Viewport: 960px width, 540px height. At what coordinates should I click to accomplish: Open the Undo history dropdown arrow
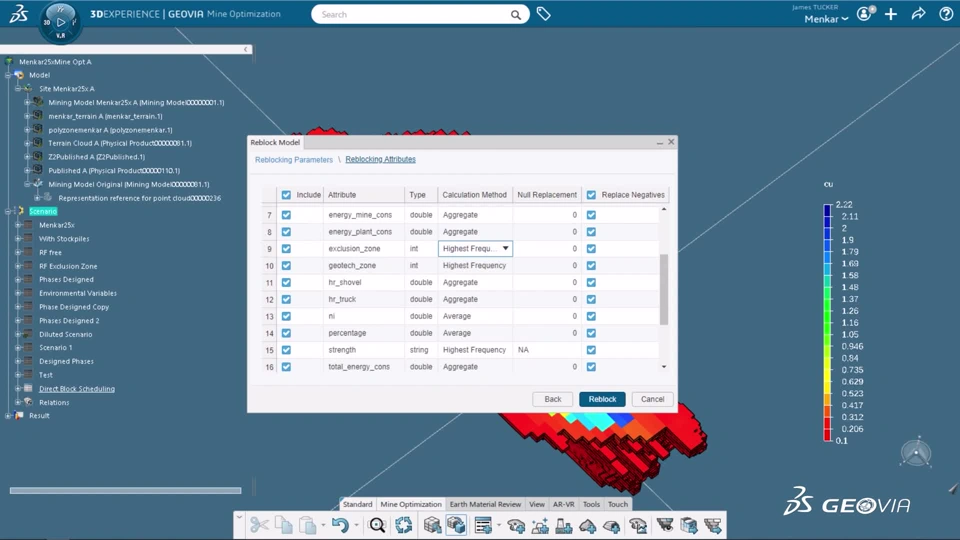pos(356,525)
